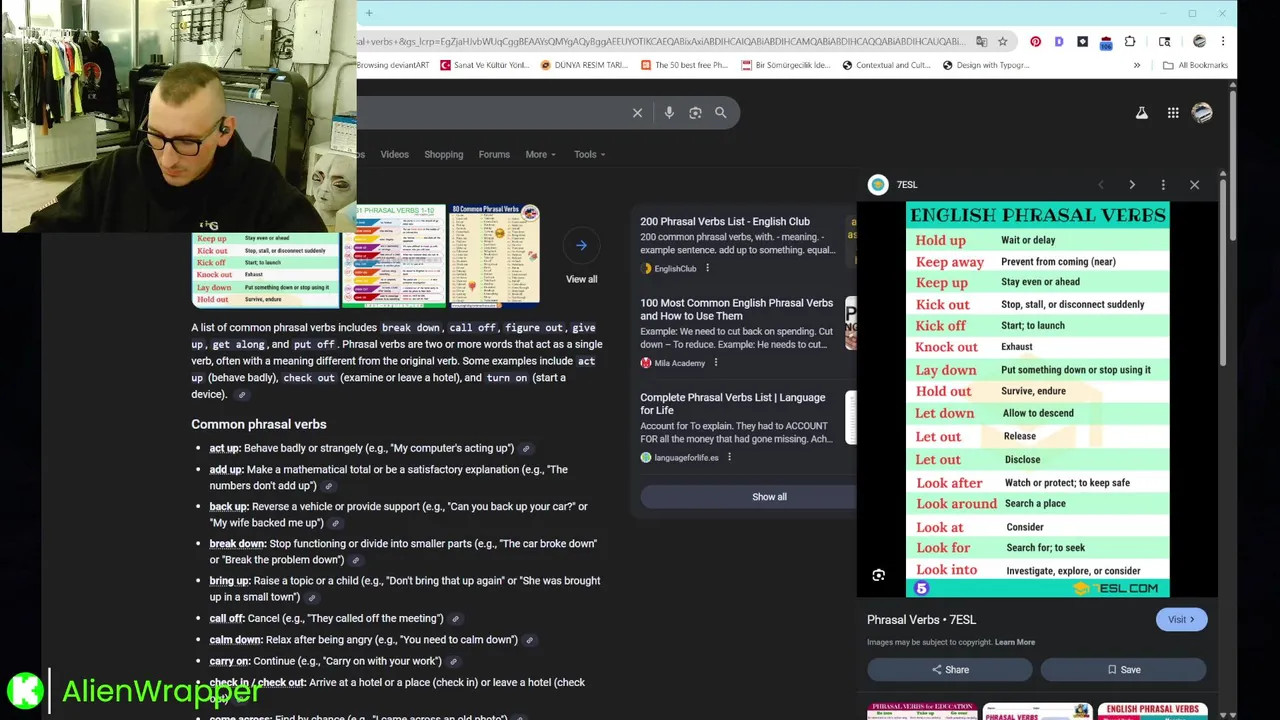Bookmark this page with the star icon
Viewport: 1280px width, 720px height.
(x=1002, y=42)
